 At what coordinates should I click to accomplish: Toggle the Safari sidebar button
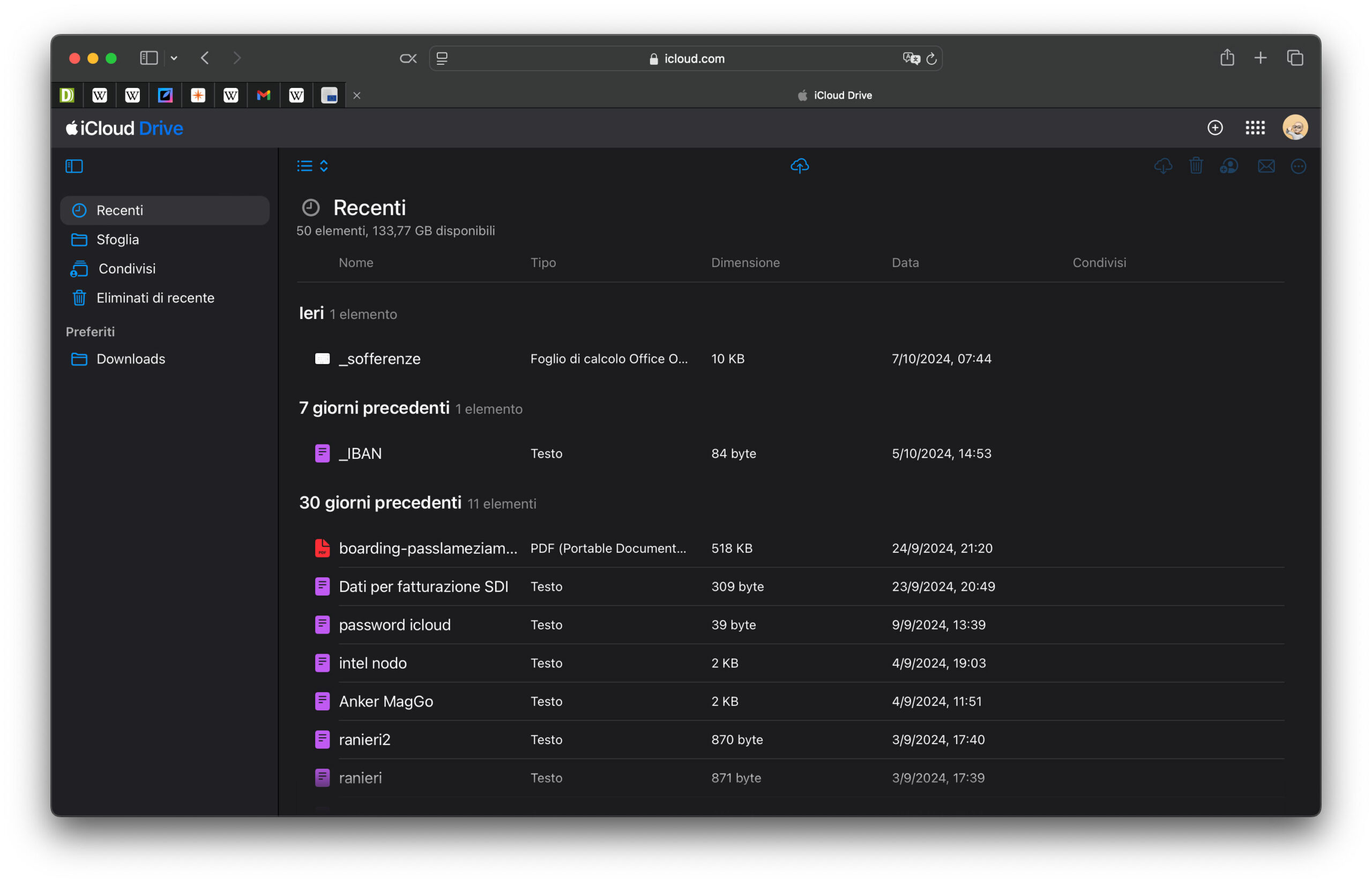[x=148, y=58]
